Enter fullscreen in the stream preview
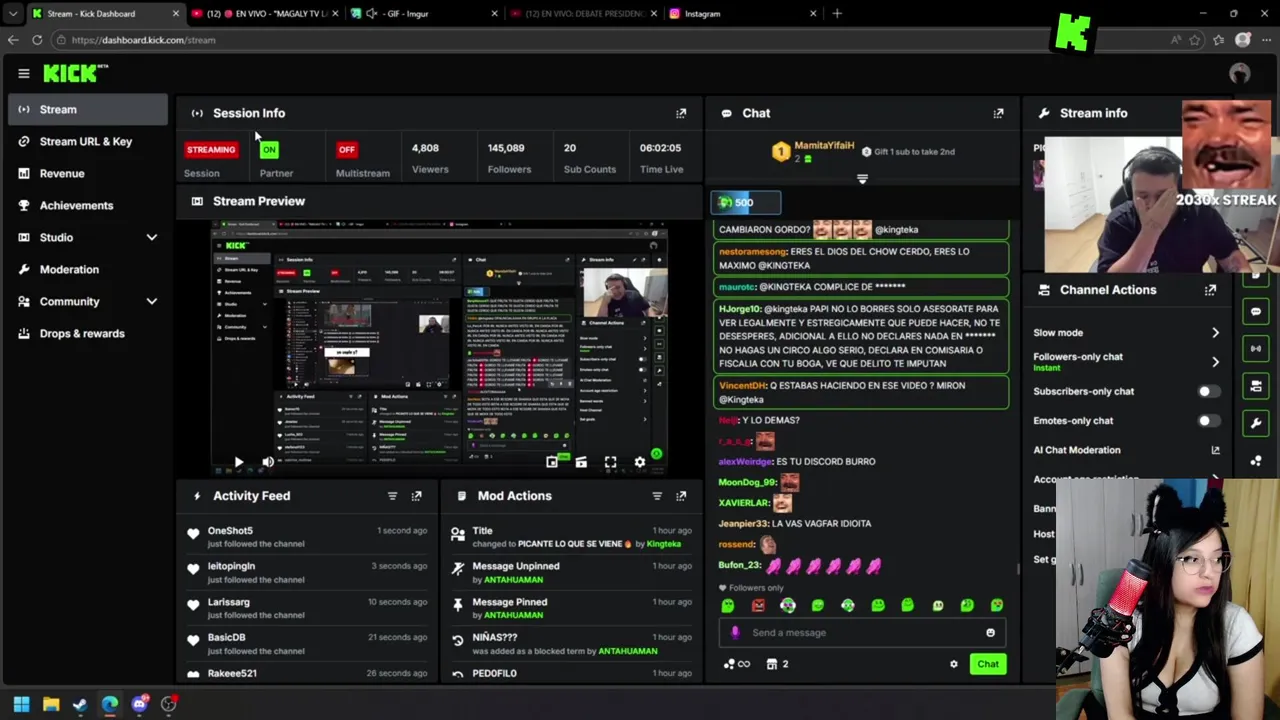The image size is (1280, 720). coord(610,462)
